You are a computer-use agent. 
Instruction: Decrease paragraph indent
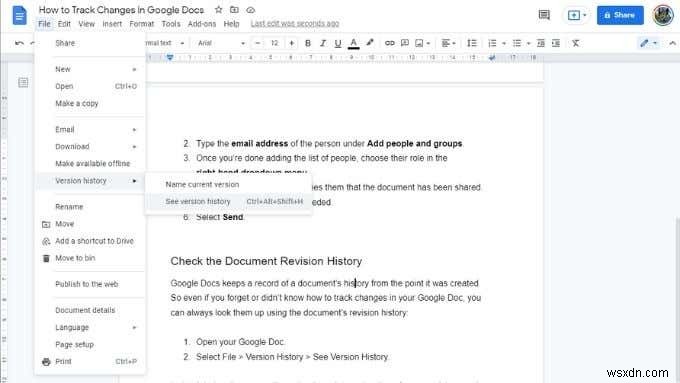pyautogui.click(x=540, y=43)
